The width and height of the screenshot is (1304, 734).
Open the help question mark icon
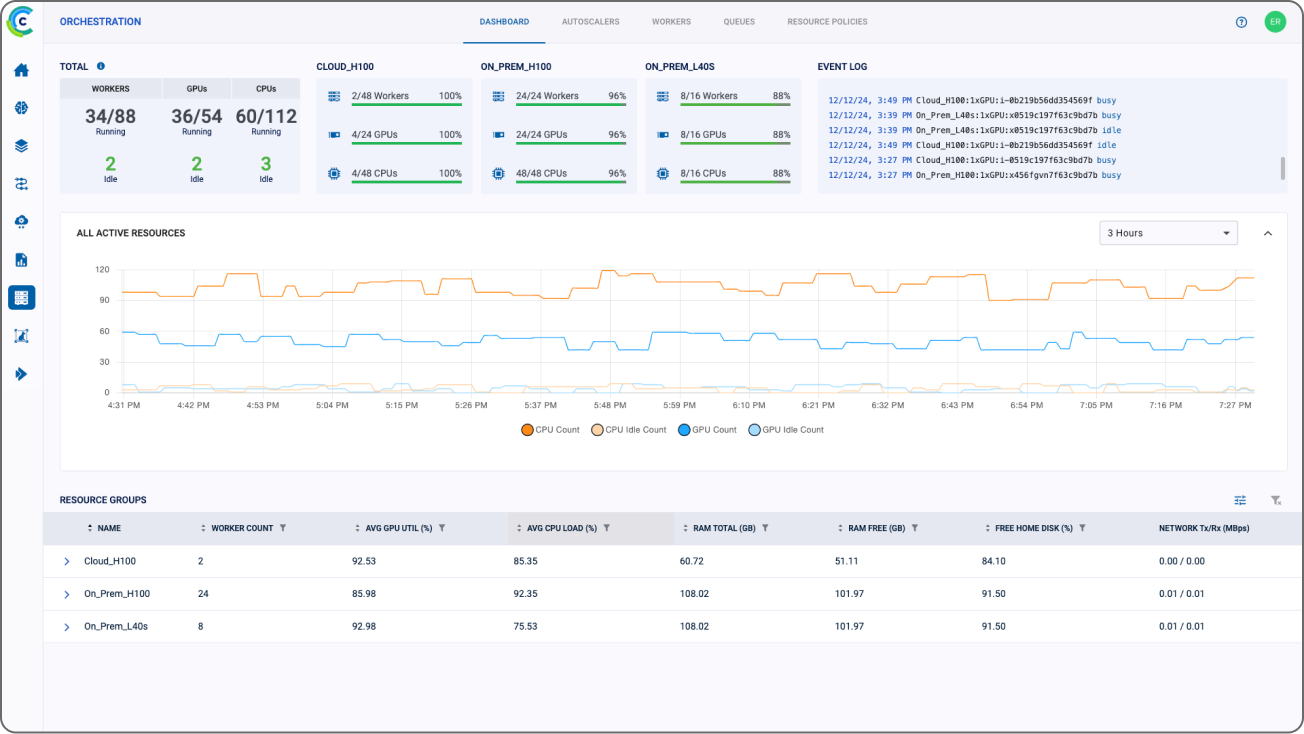(x=1241, y=21)
